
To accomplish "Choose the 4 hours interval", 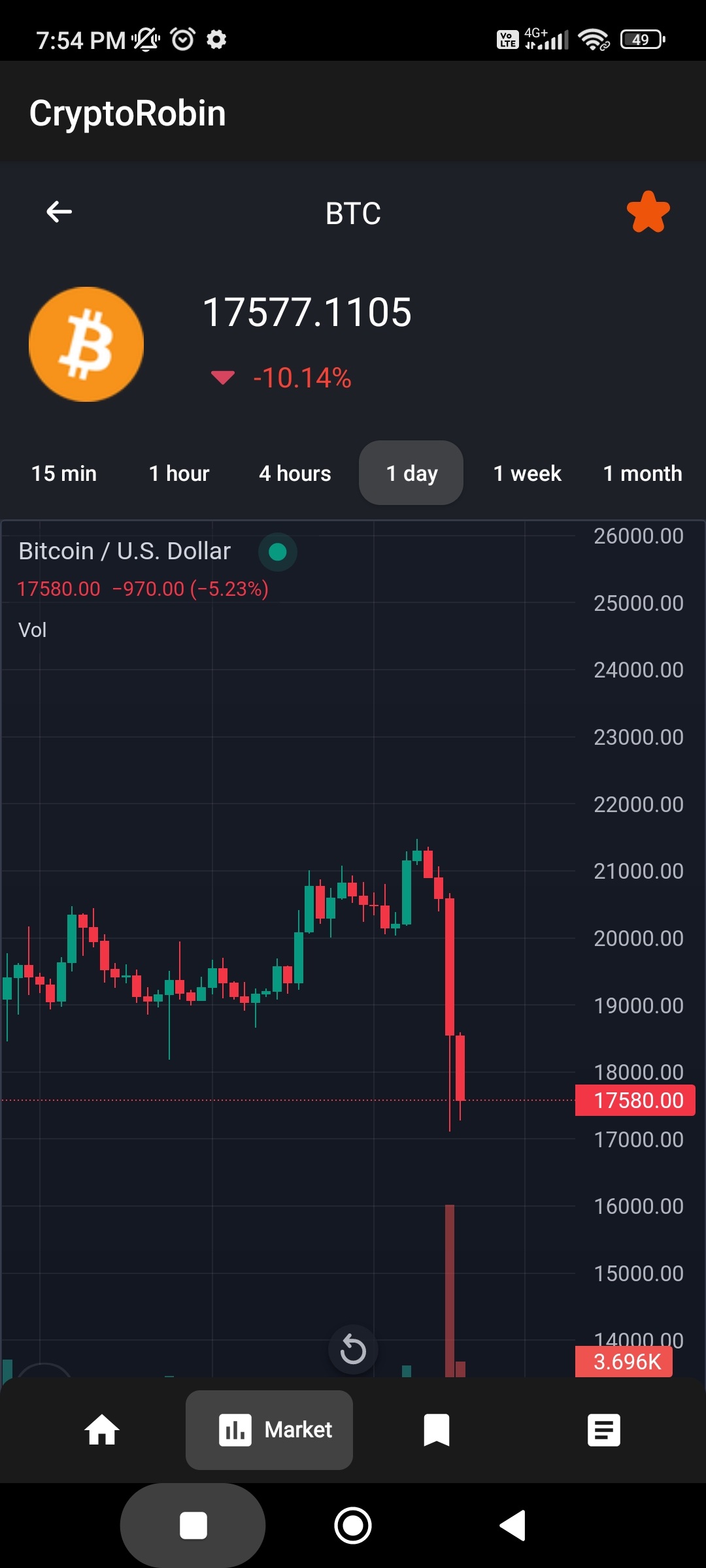I will click(x=295, y=474).
